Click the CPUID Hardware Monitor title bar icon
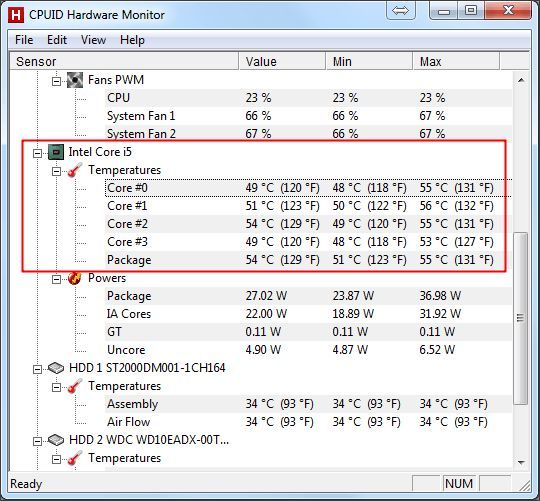Image resolution: width=540 pixels, height=501 pixels. (16, 15)
